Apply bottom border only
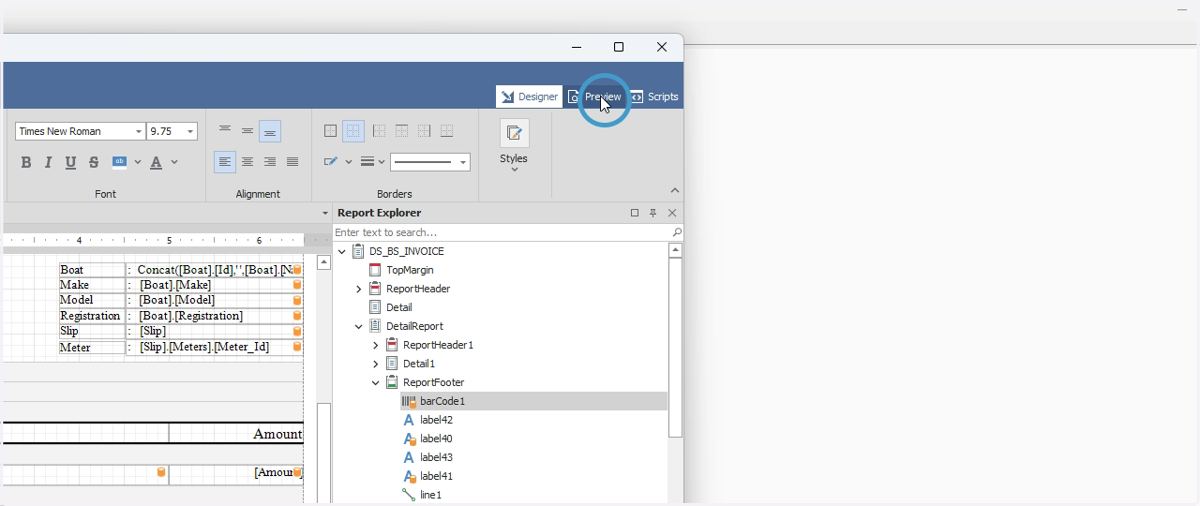1200x506 pixels. coord(447,131)
